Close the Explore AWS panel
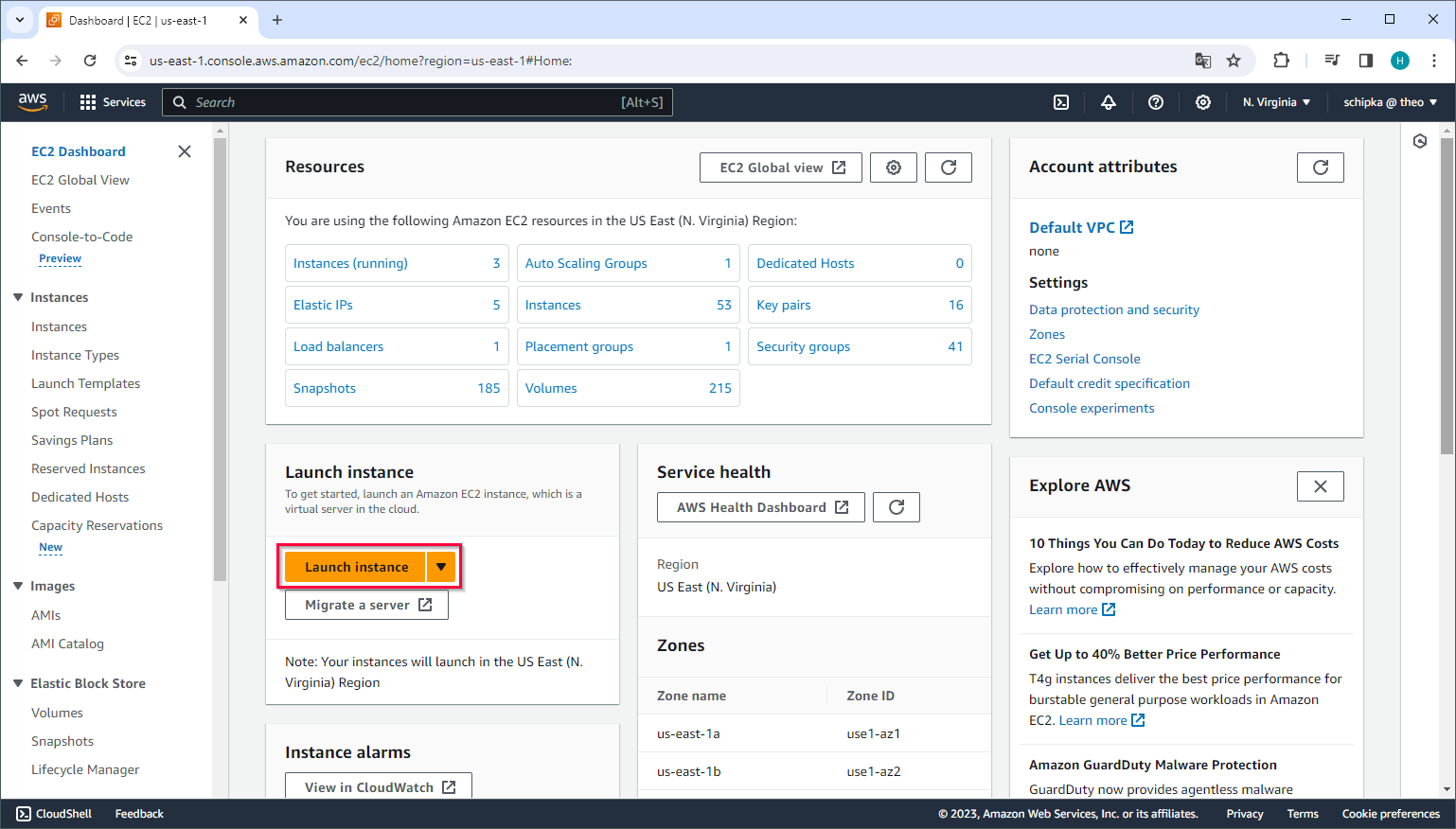The width and height of the screenshot is (1456, 829). point(1321,486)
